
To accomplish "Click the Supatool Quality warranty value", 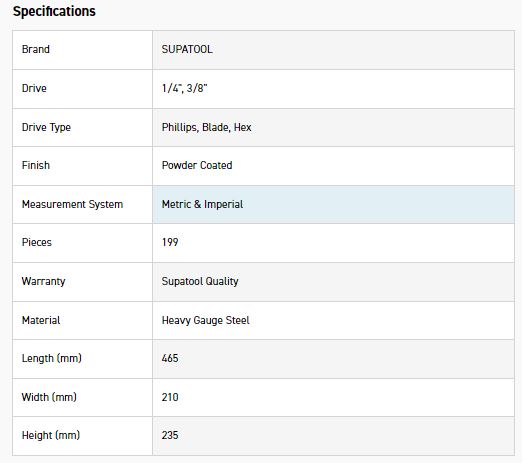I will point(200,281).
